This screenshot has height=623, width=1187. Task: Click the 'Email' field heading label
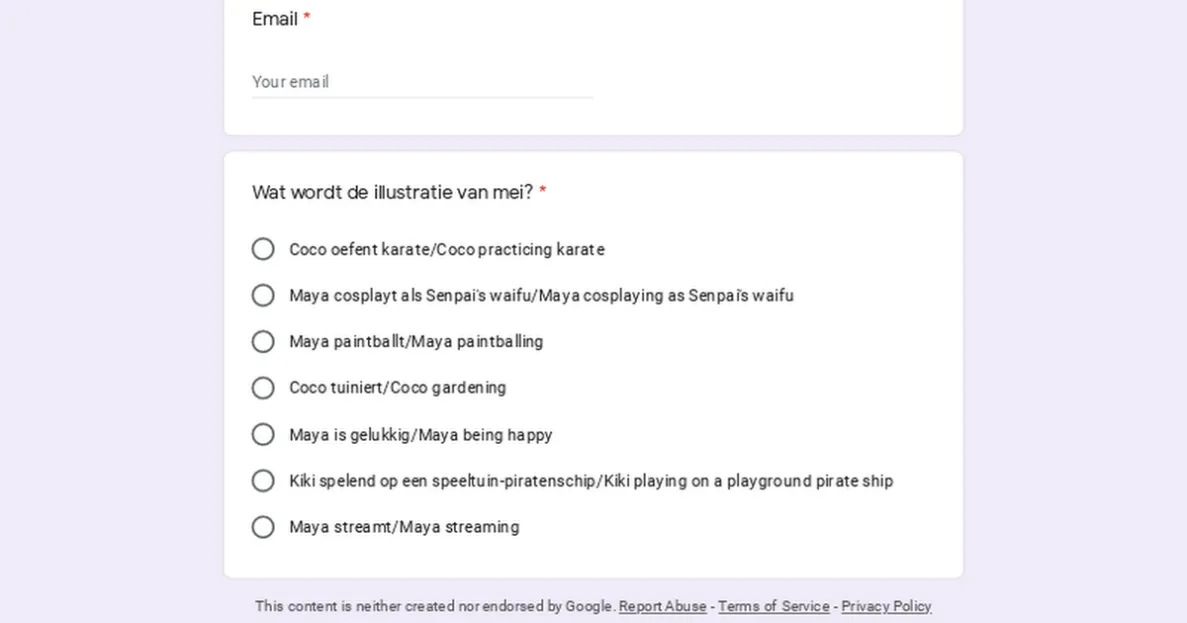click(275, 19)
